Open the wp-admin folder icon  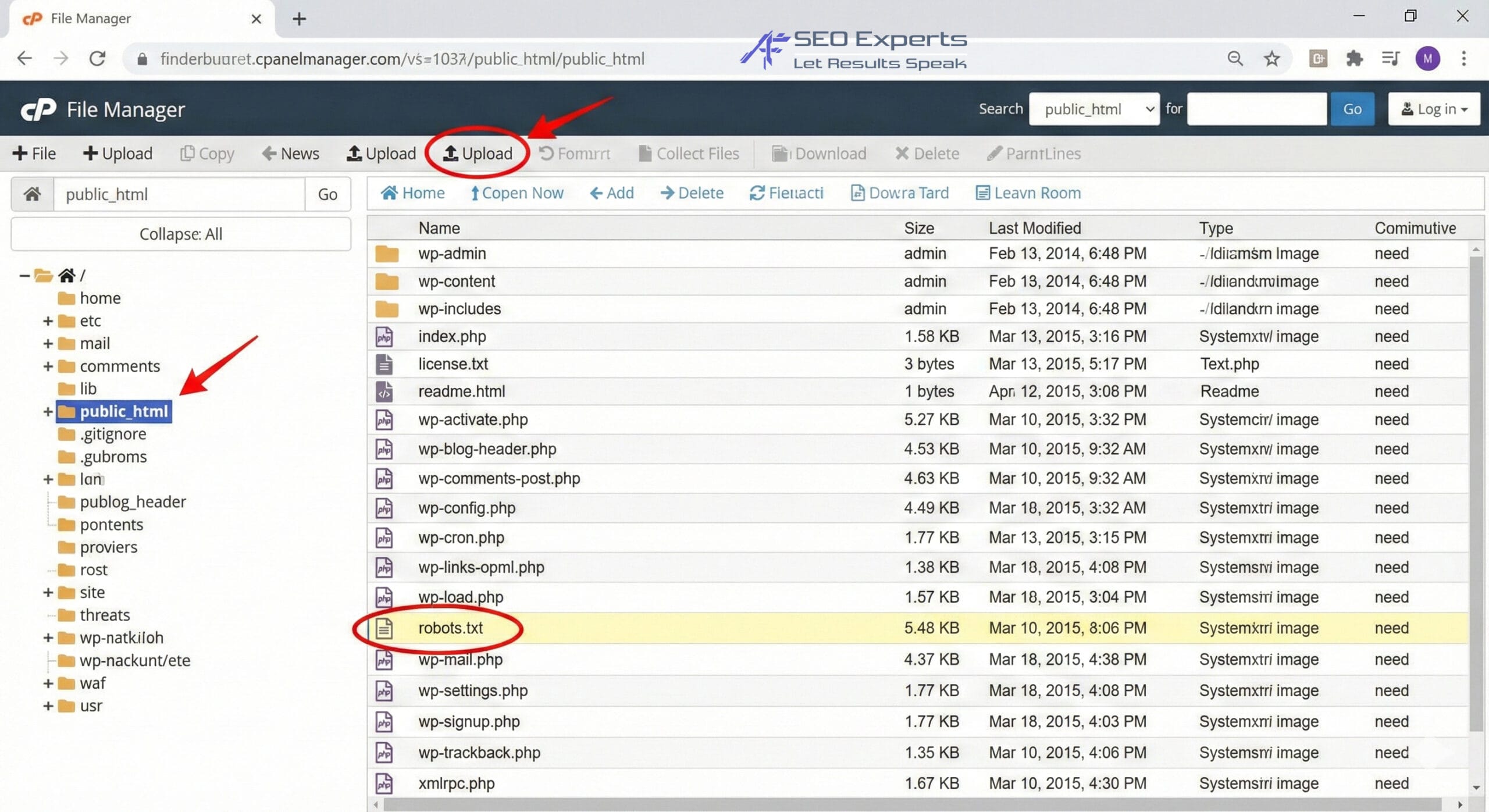pos(386,253)
